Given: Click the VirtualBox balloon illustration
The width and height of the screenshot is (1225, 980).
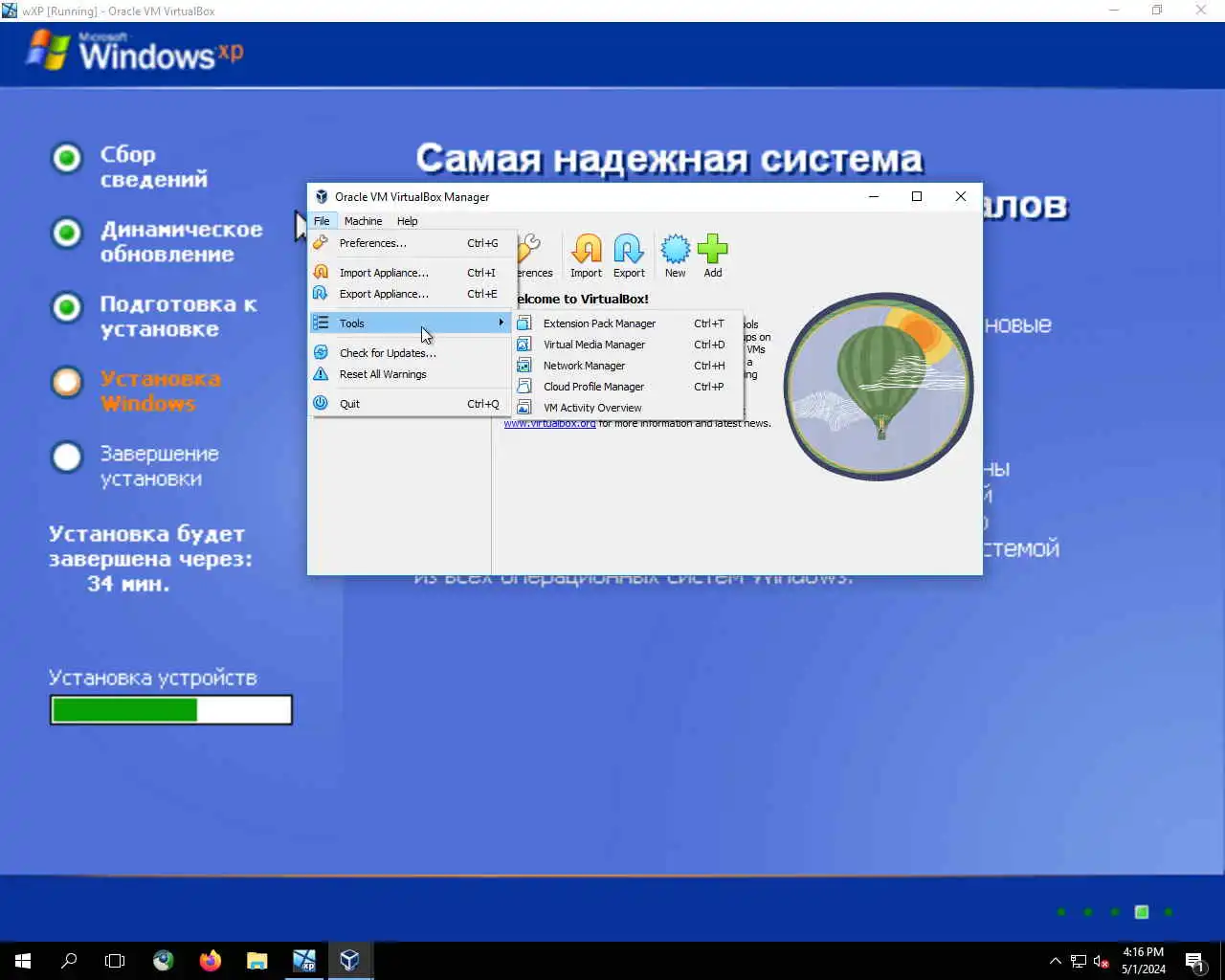Looking at the screenshot, I should [879, 387].
